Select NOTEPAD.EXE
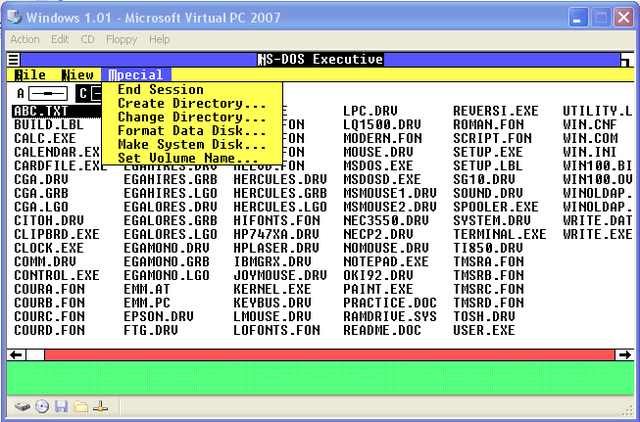The image size is (640, 422). click(386, 262)
